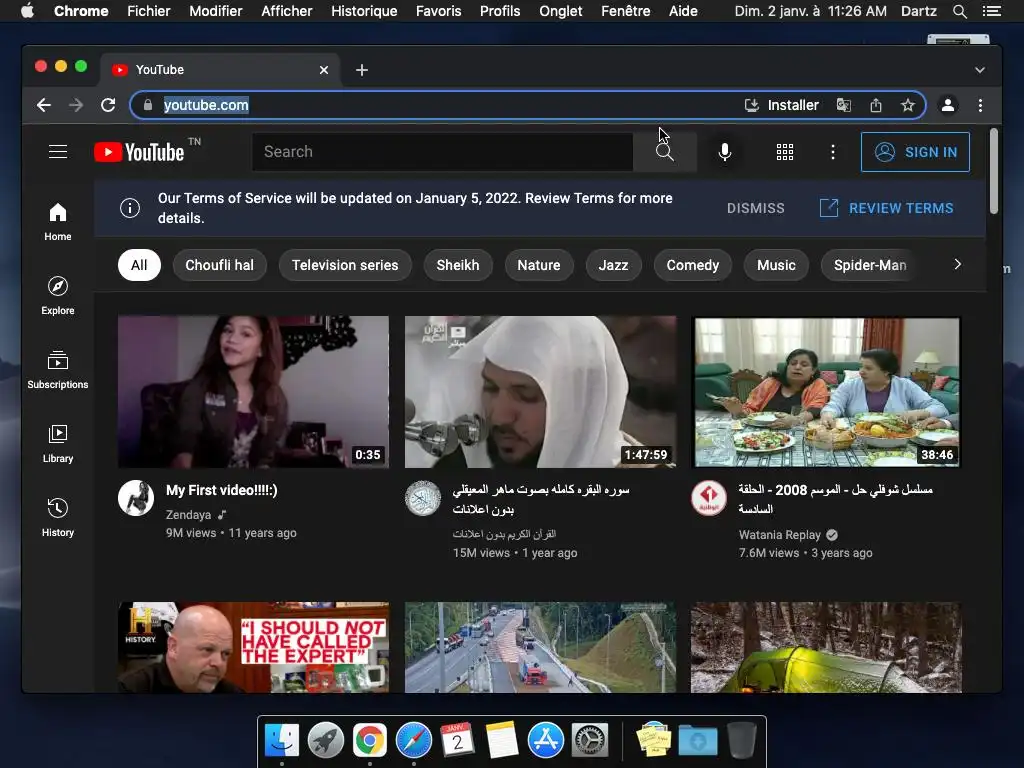This screenshot has width=1024, height=768.
Task: Close the YouTube tab
Action: point(324,70)
